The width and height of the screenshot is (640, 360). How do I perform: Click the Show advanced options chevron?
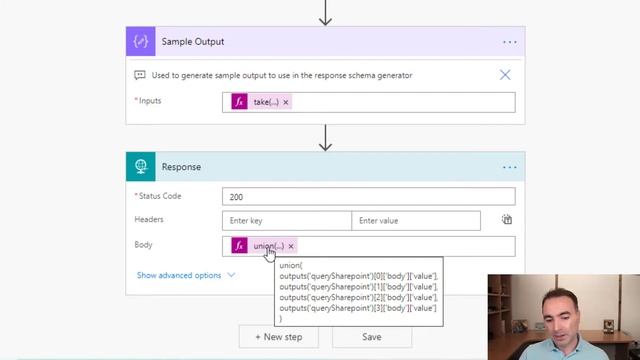coord(231,275)
